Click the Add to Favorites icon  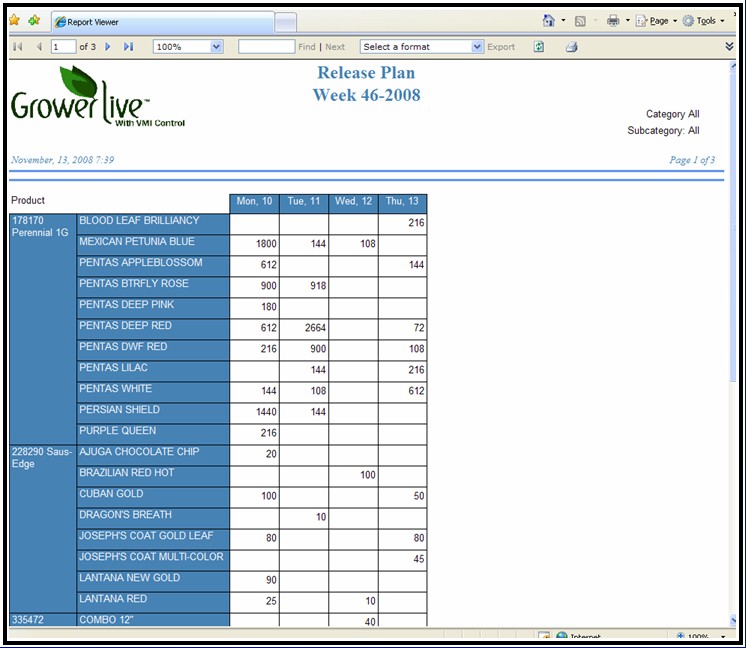tap(34, 20)
